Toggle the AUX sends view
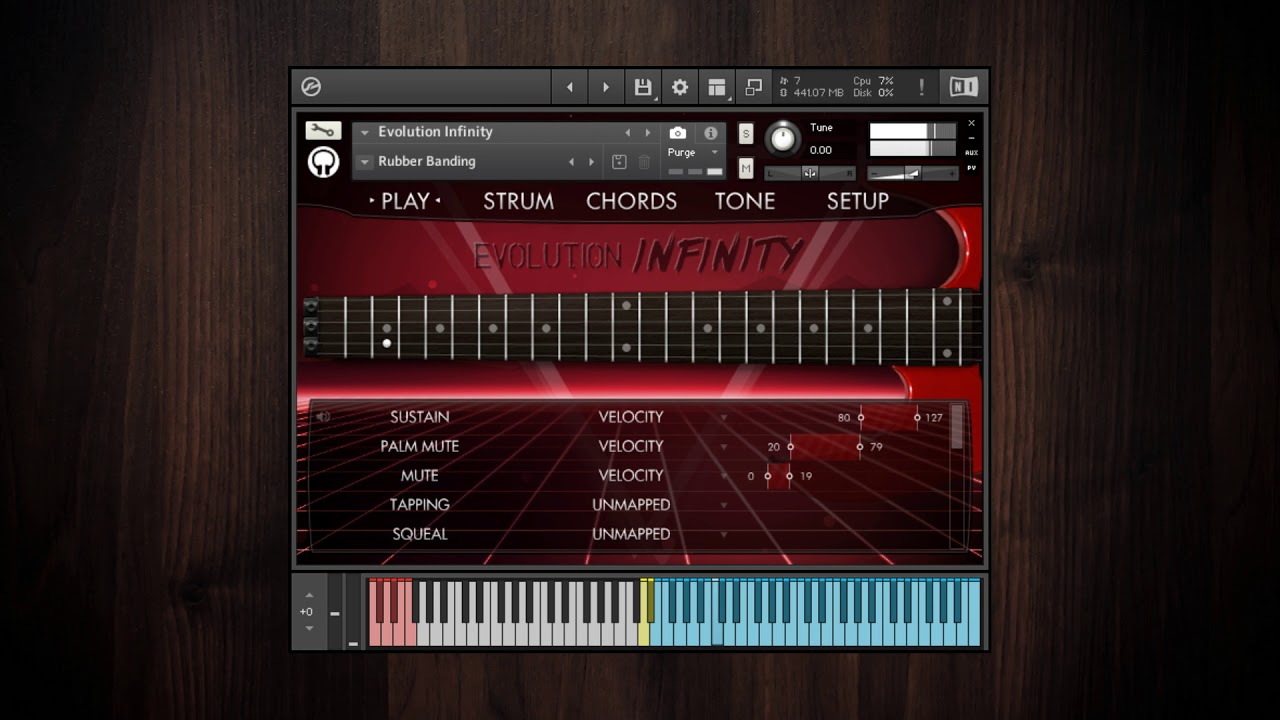 click(x=971, y=152)
